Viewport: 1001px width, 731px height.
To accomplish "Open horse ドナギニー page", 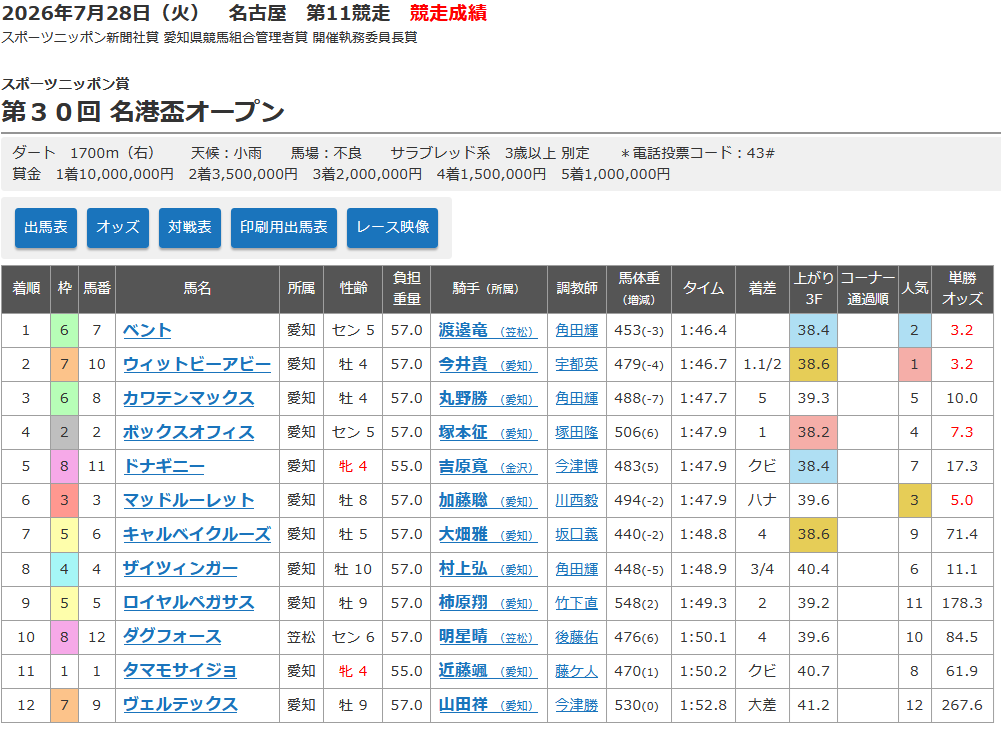I will 163,466.
